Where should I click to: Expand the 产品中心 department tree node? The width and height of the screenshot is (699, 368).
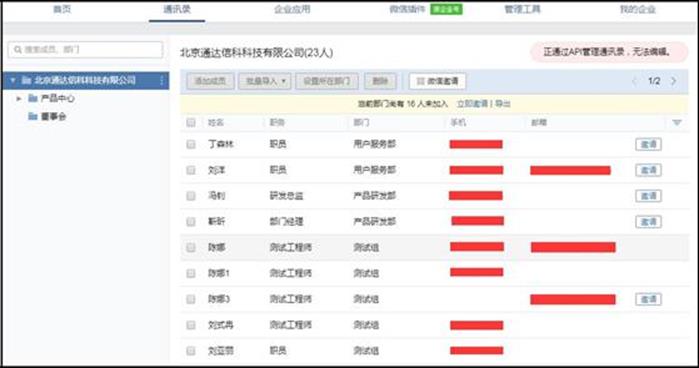pyautogui.click(x=19, y=99)
